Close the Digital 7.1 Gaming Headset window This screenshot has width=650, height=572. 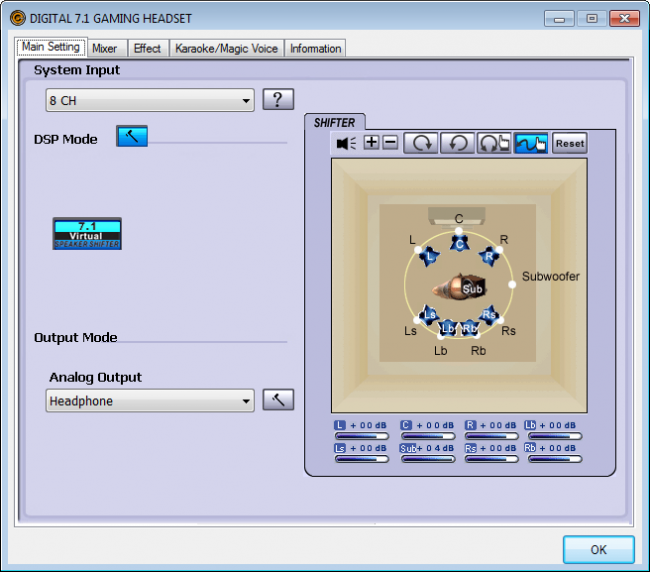624,19
